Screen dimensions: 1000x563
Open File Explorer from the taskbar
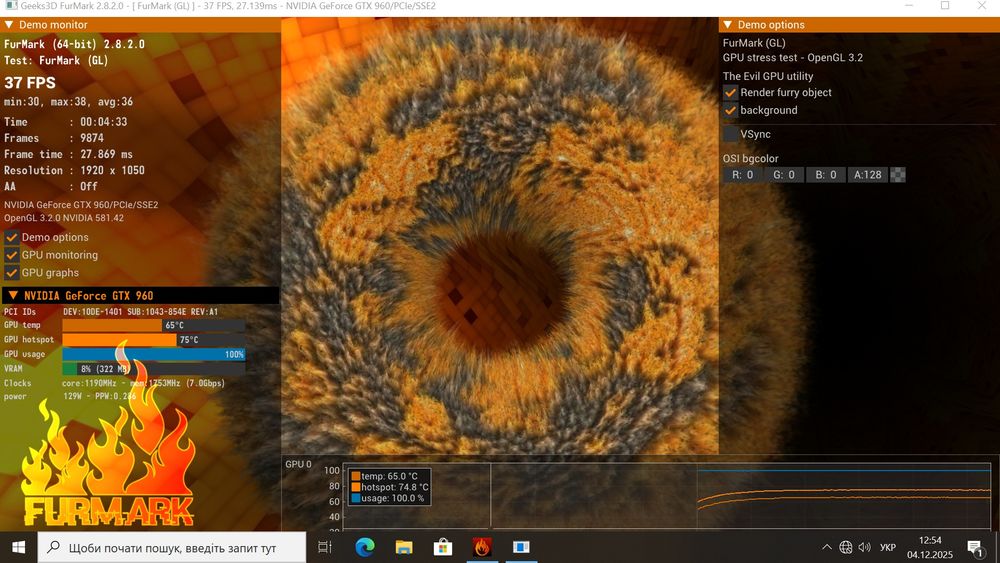404,547
